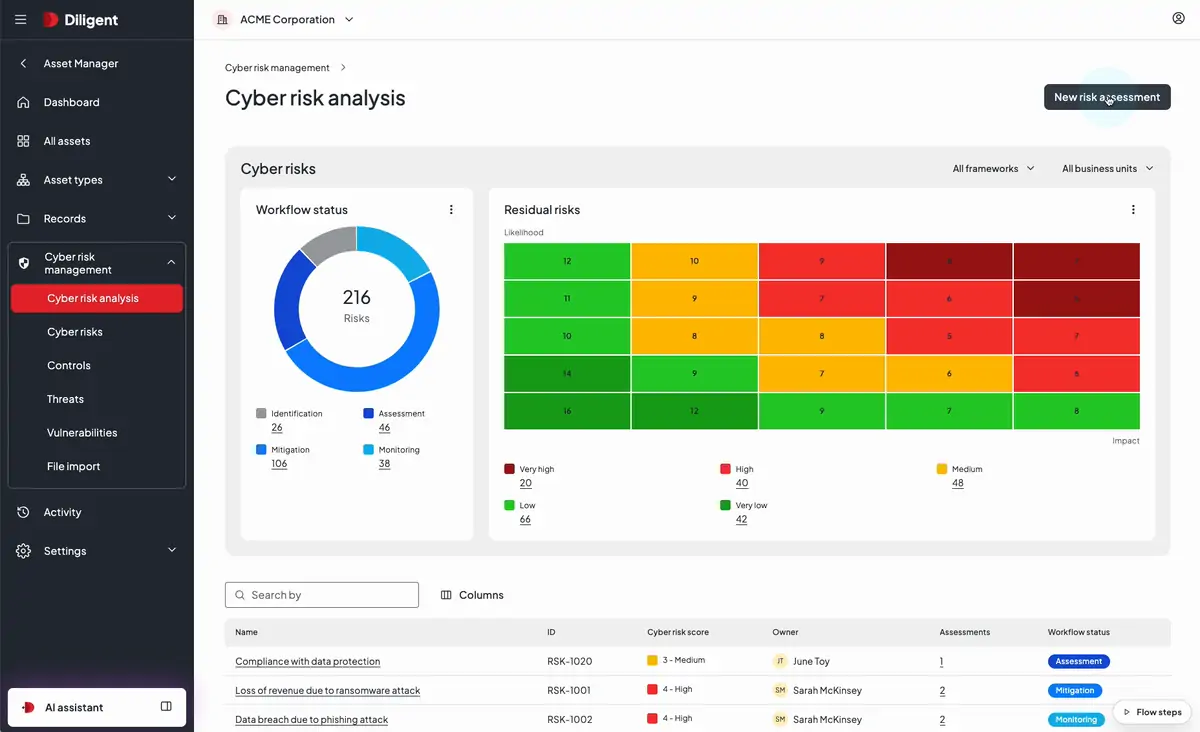
Task: Toggle the AI assistant panel icon
Action: (166, 707)
